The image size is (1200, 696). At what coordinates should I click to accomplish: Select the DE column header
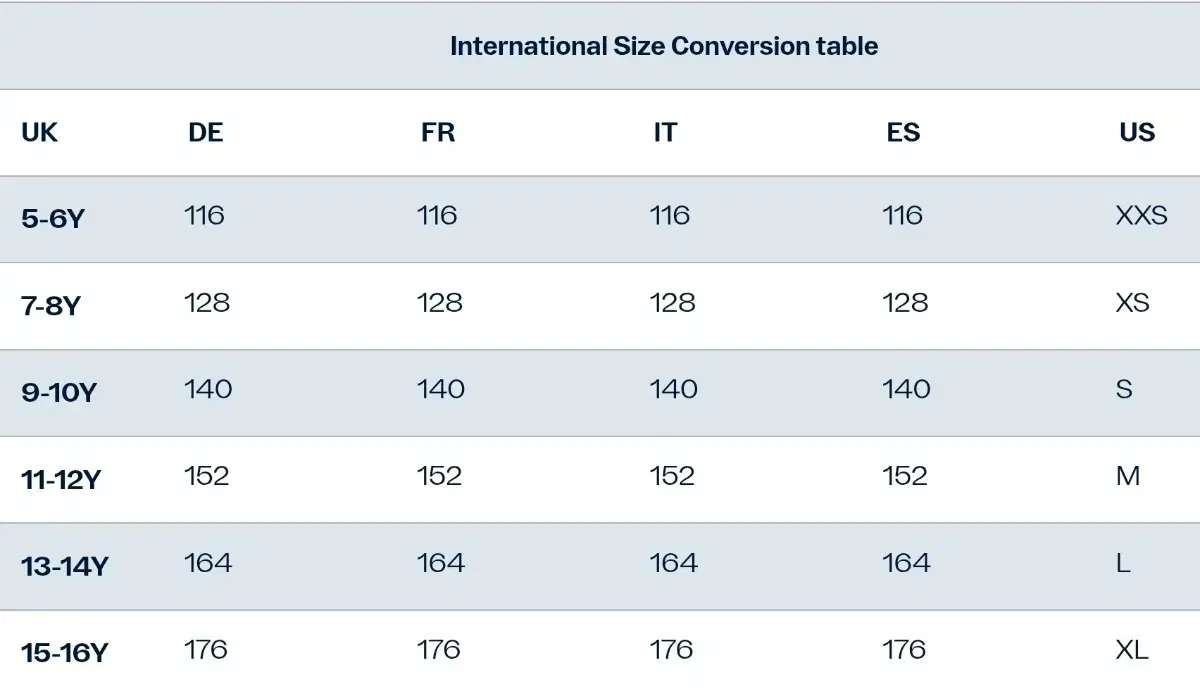tap(206, 133)
